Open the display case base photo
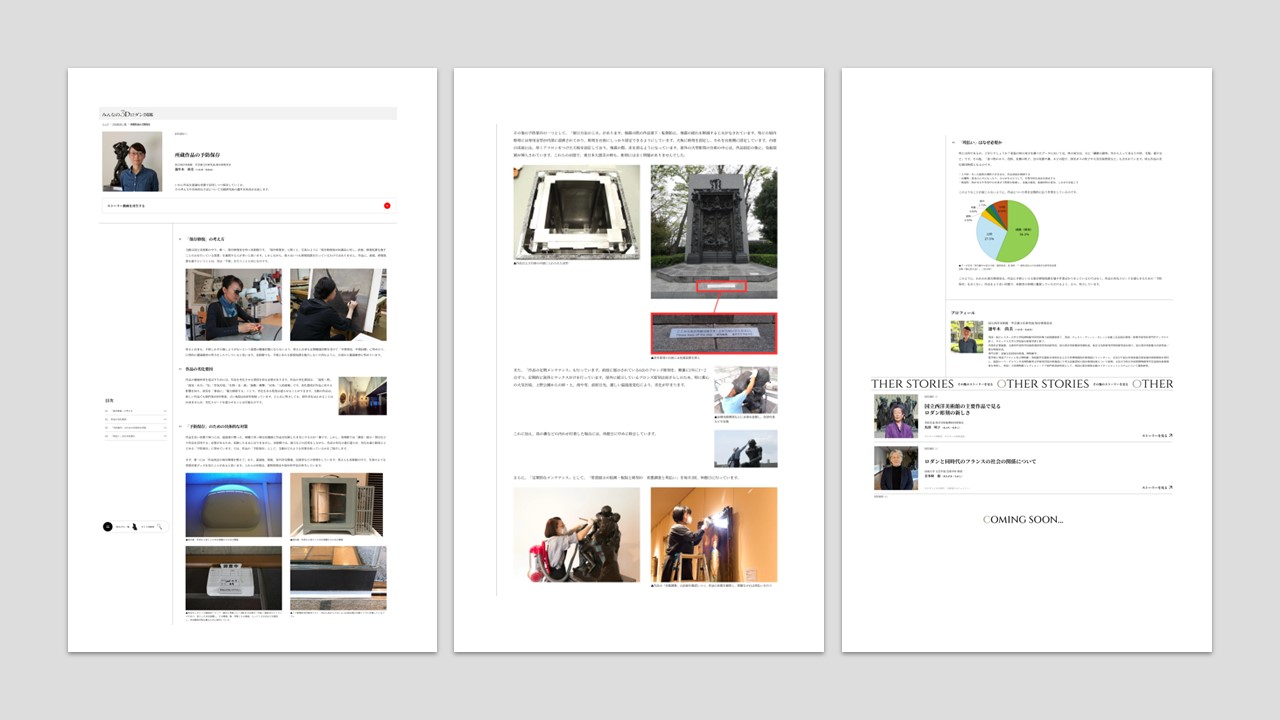The height and width of the screenshot is (720, 1280). click(338, 577)
